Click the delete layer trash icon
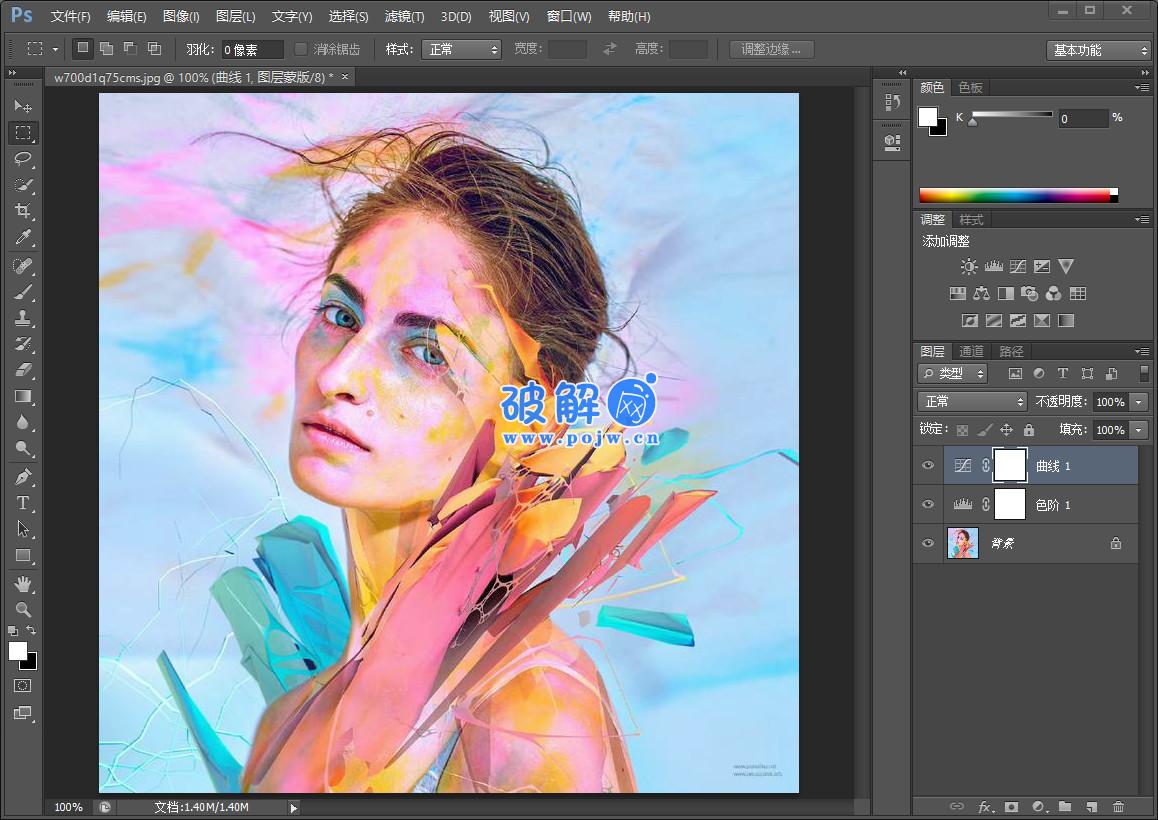1158x820 pixels. point(1118,807)
